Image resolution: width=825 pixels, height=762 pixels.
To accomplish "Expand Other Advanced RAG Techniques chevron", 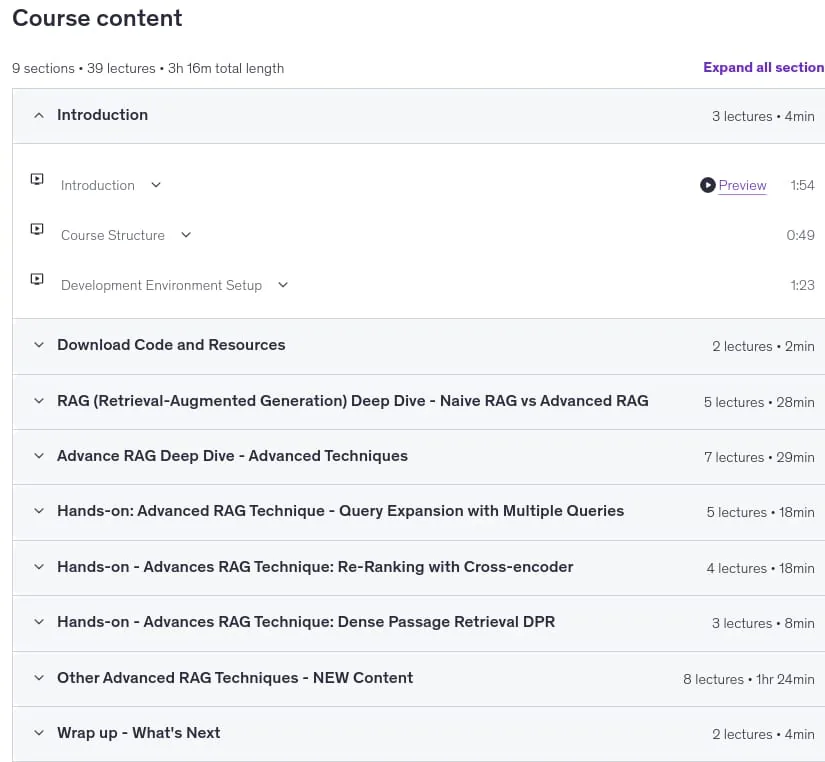I will tap(39, 678).
